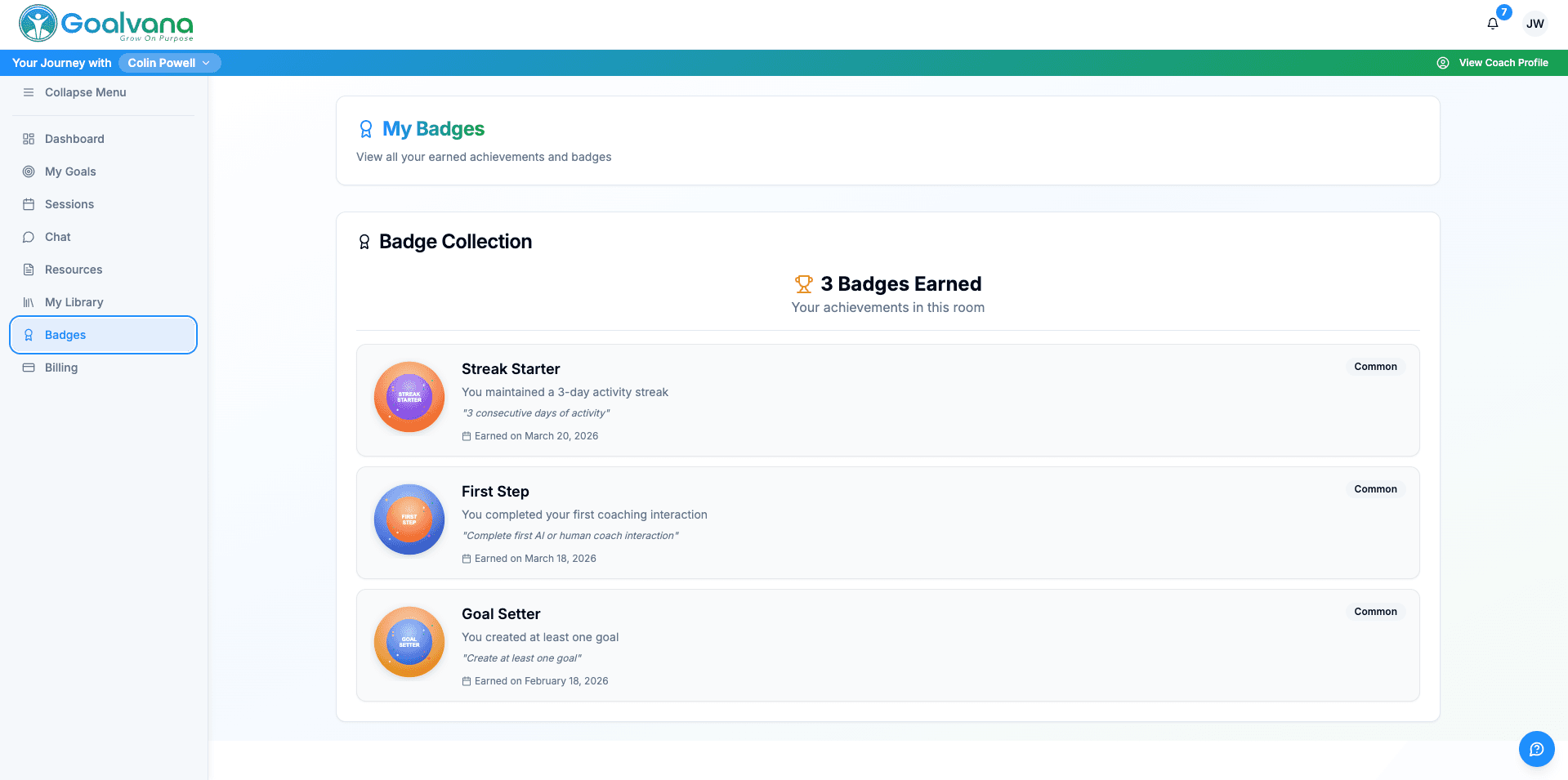Open the Colin Powell coach dropdown
The image size is (1568, 780).
tap(169, 63)
